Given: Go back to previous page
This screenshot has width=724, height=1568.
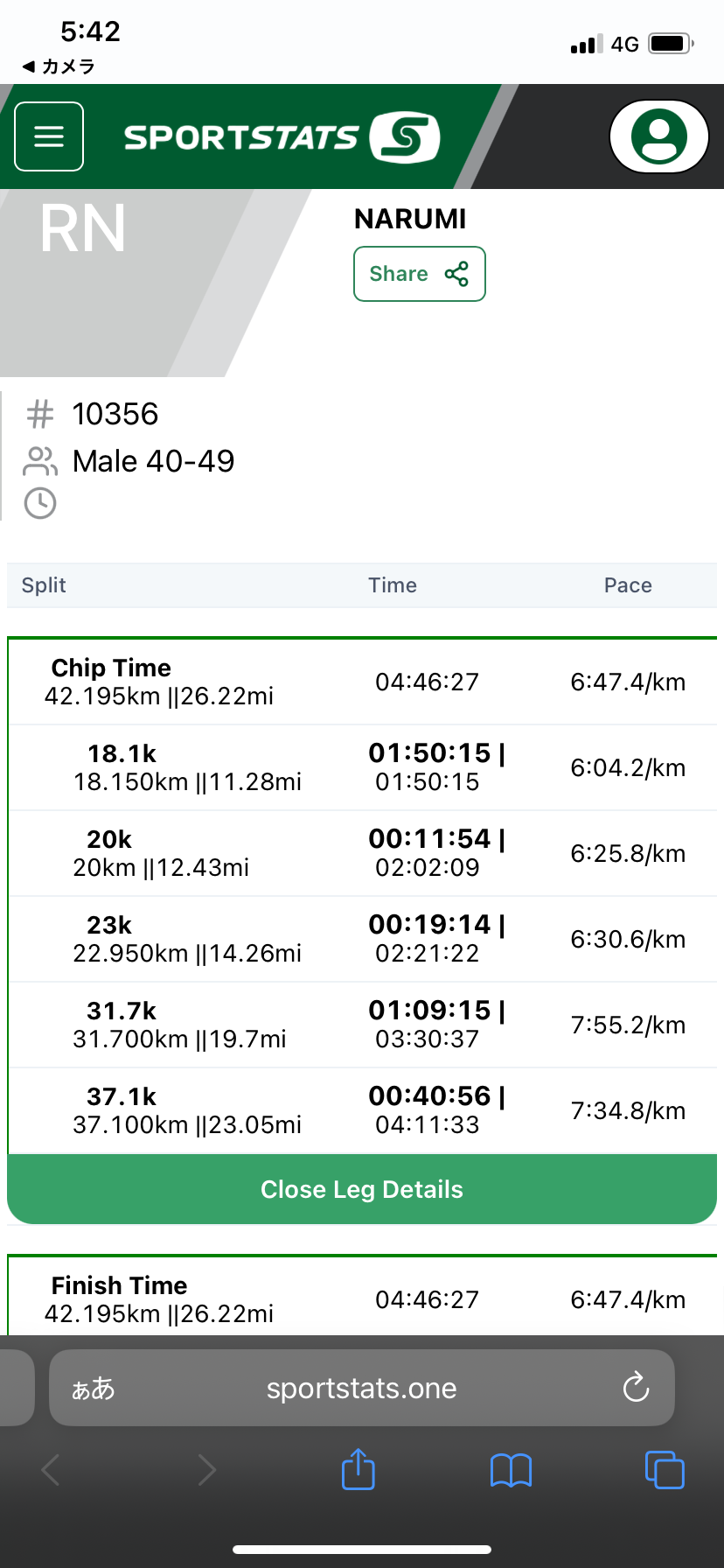Looking at the screenshot, I should (x=51, y=1470).
